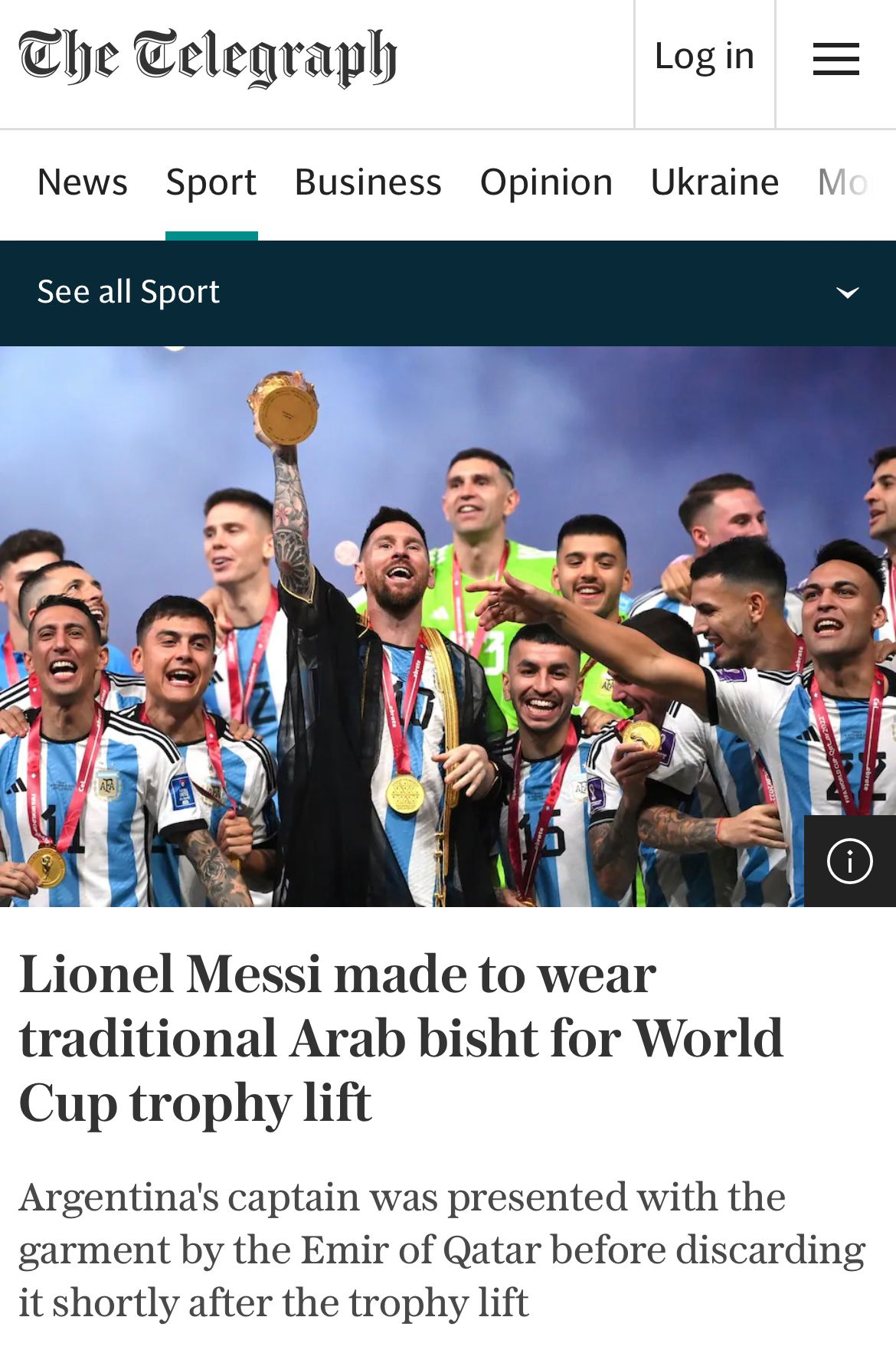Open the Argentina team celebration photo
896x1353 pixels.
click(448, 627)
